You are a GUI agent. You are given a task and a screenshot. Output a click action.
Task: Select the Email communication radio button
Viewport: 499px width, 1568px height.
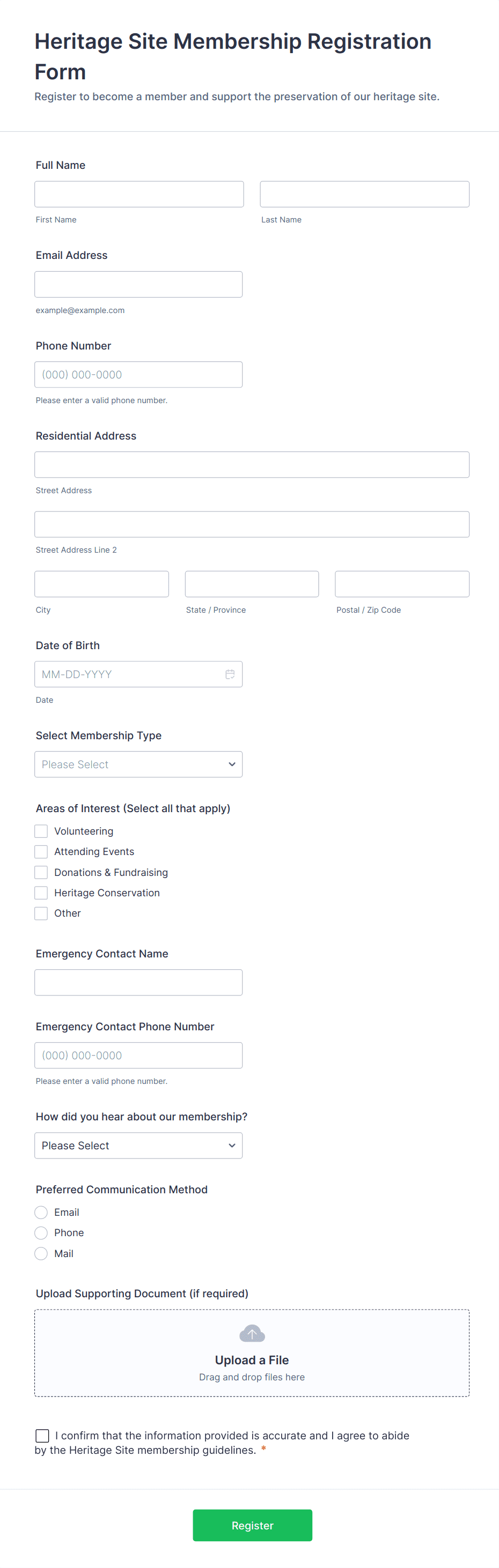tap(41, 1212)
